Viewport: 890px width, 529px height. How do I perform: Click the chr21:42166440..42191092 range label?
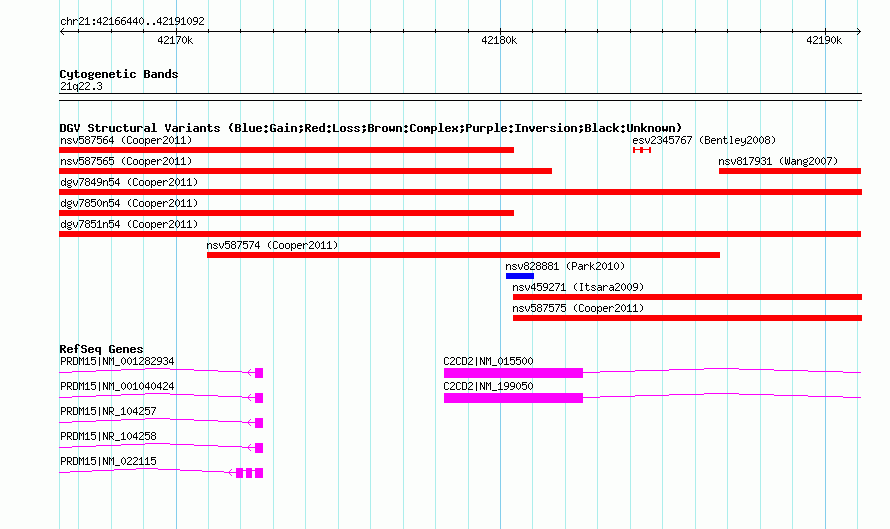(132, 21)
